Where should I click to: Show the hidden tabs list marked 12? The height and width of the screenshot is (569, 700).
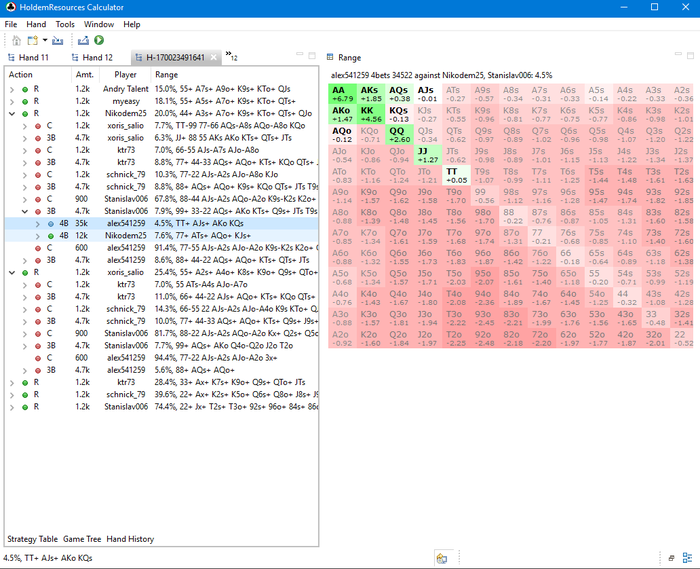(x=231, y=56)
